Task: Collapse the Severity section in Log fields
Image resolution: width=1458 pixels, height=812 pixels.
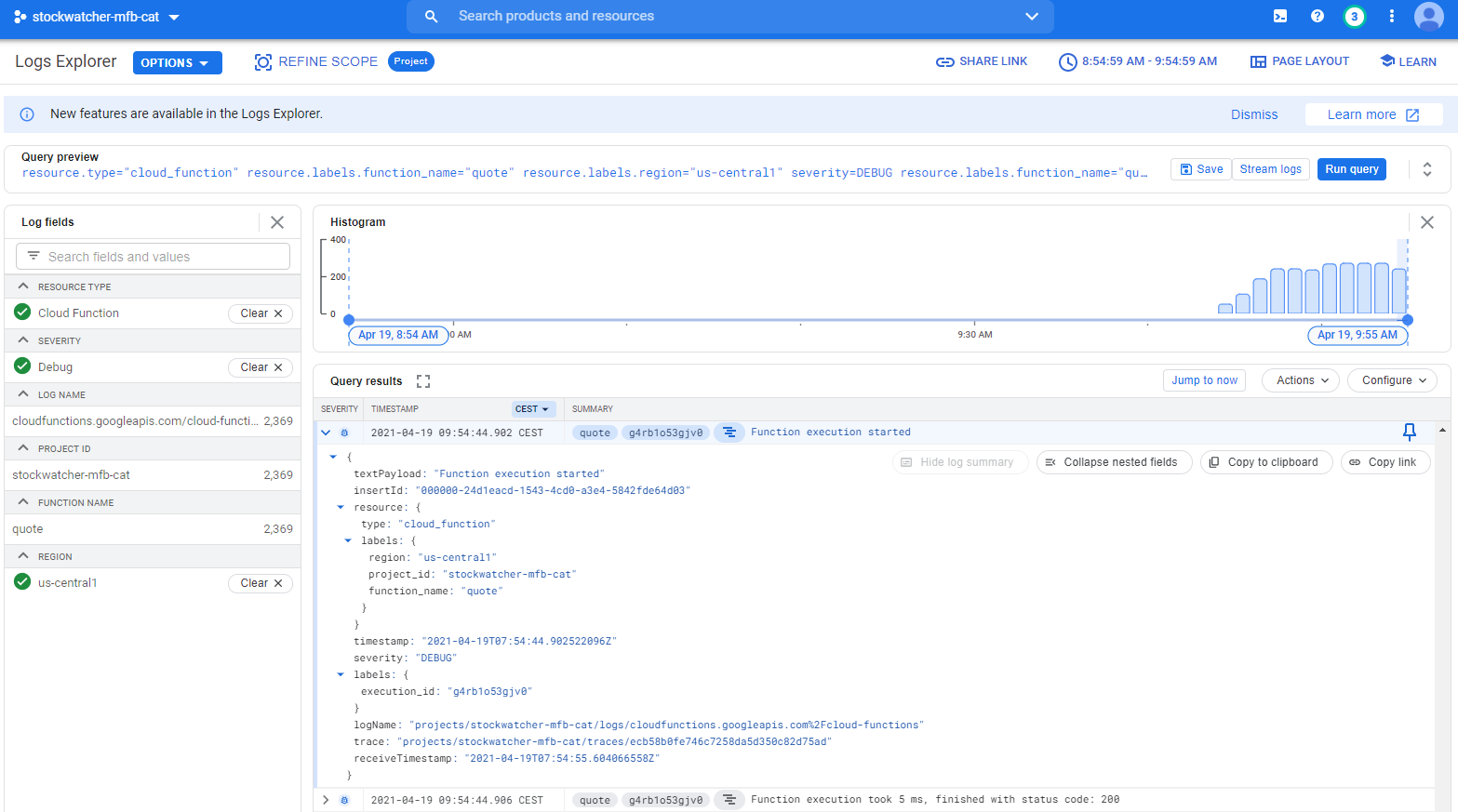Action: [23, 340]
